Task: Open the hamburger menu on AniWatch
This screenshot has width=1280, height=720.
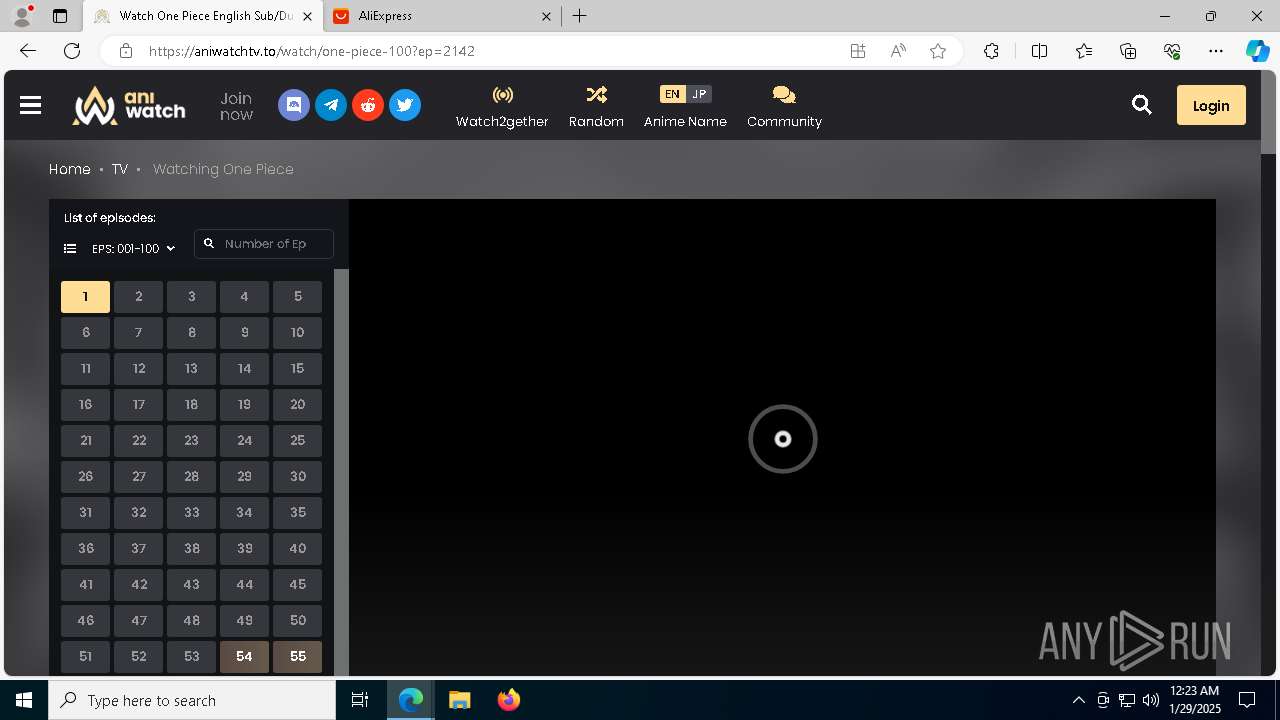Action: point(30,105)
